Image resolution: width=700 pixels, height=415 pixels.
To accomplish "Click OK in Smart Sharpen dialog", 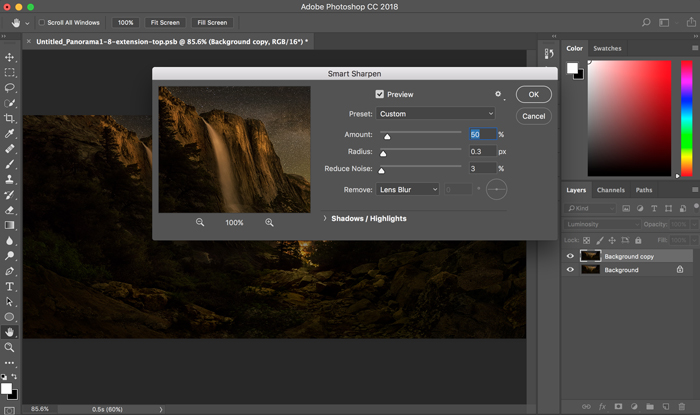I will 533,94.
